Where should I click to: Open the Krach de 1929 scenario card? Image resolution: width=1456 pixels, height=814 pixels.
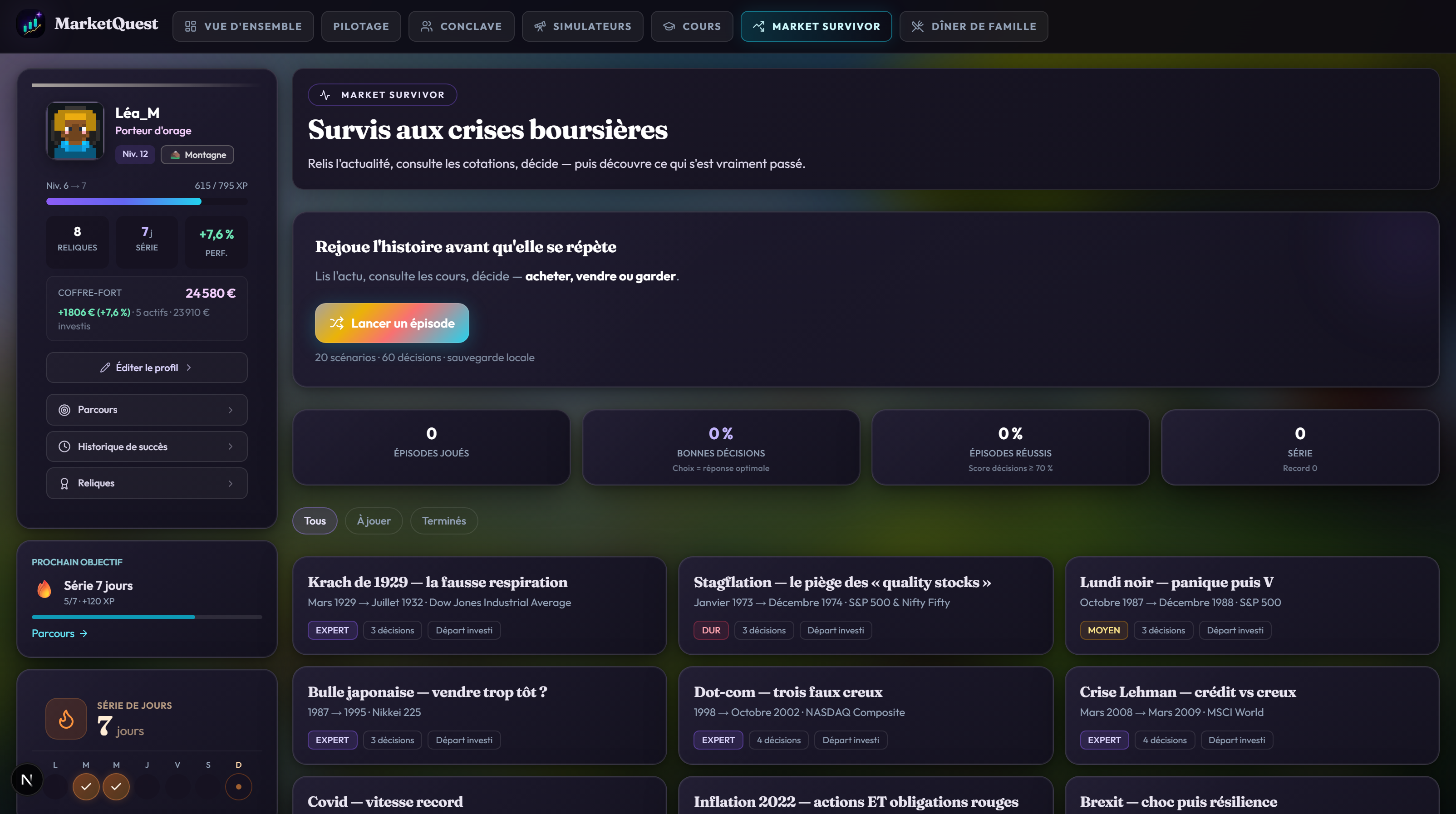click(479, 606)
